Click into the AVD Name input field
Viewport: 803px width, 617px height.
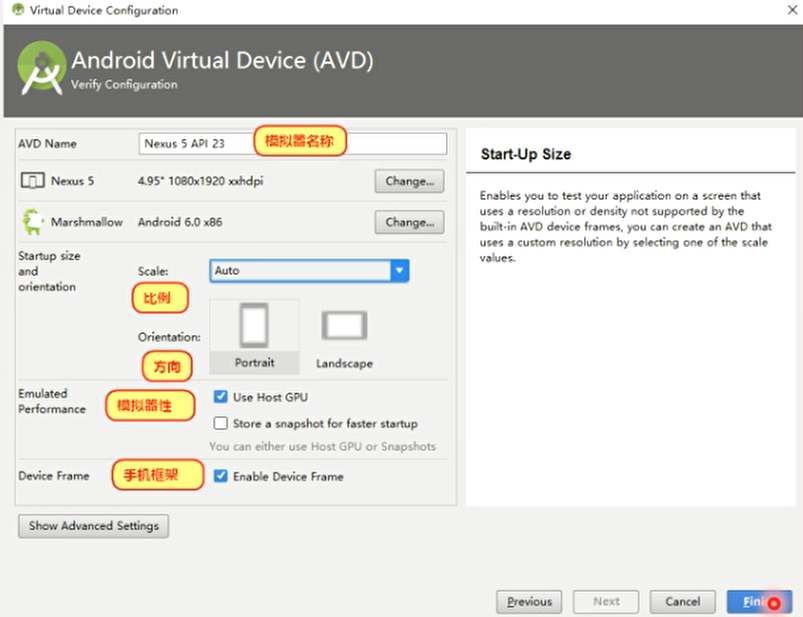[x=292, y=143]
